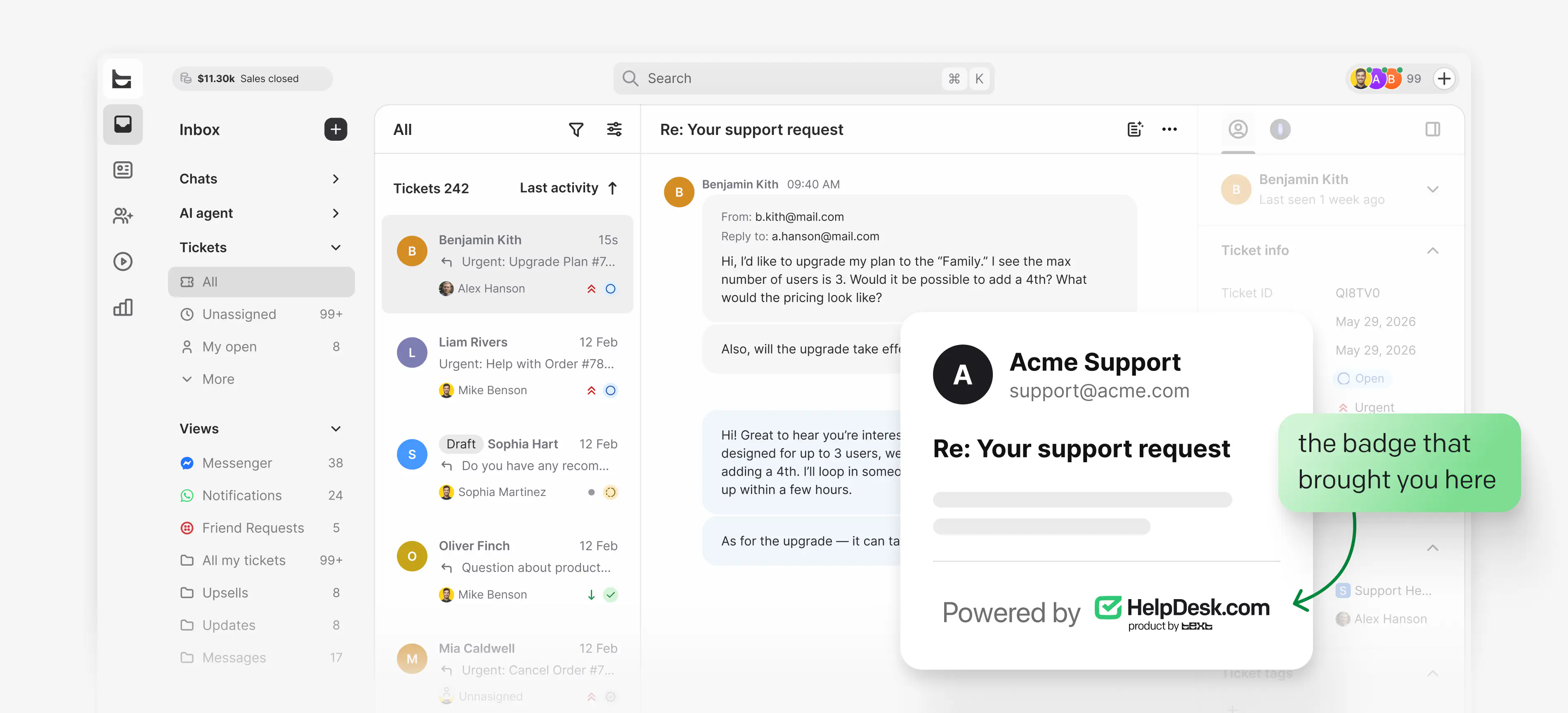Viewport: 1568px width, 713px height.
Task: Click the Ticket ID value QI8TV0
Action: [x=1358, y=293]
